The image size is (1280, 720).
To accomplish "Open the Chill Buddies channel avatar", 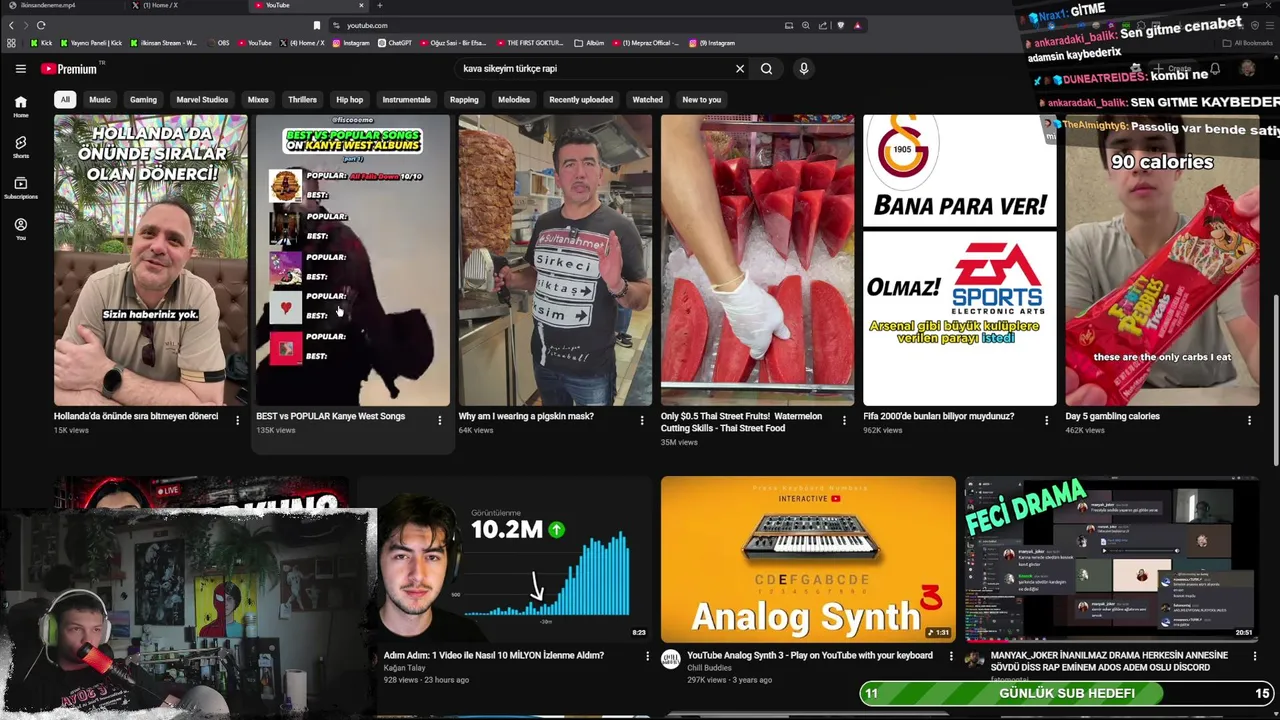I will (670, 659).
